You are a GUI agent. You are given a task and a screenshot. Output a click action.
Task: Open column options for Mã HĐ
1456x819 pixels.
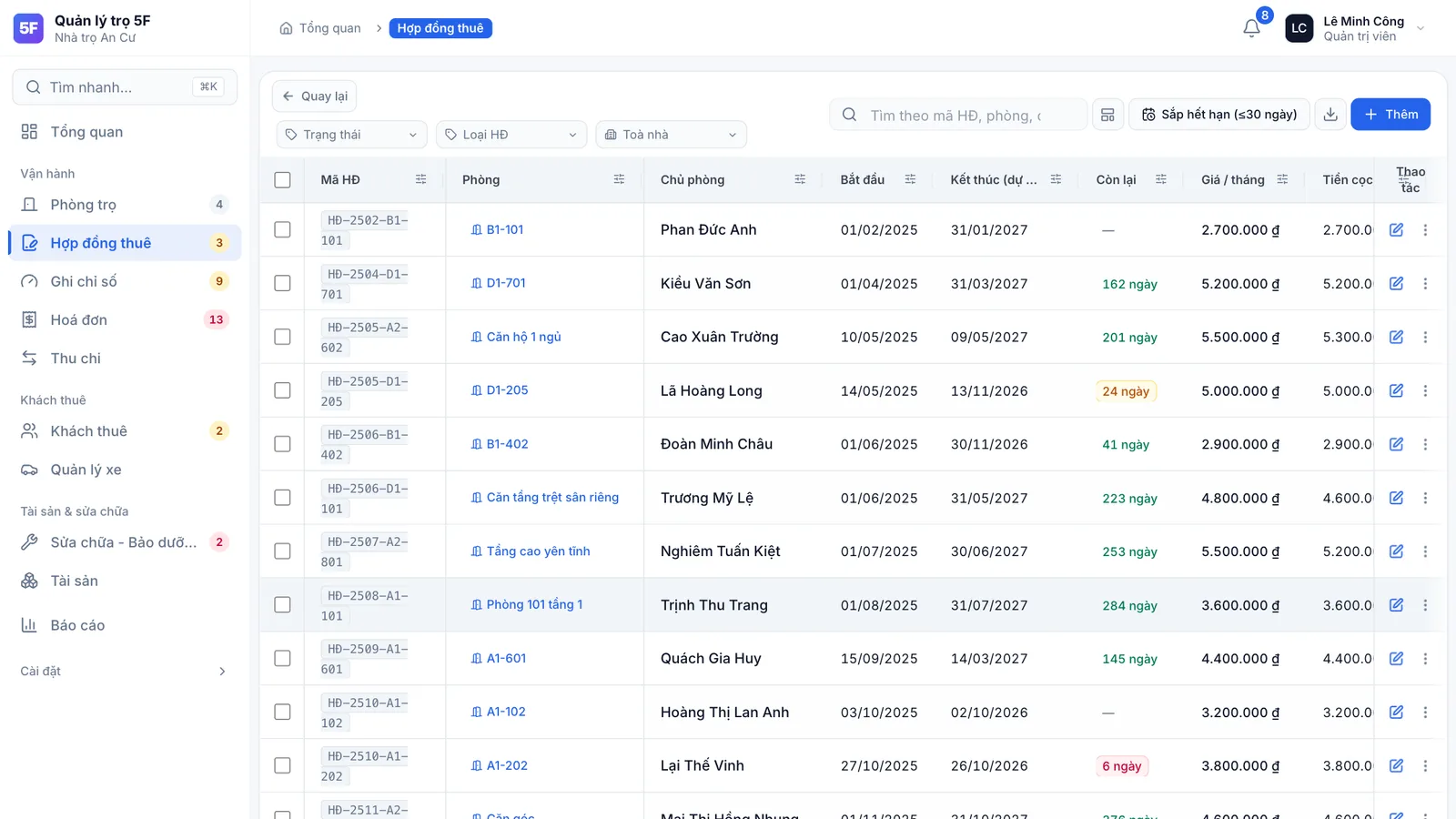pyautogui.click(x=420, y=179)
